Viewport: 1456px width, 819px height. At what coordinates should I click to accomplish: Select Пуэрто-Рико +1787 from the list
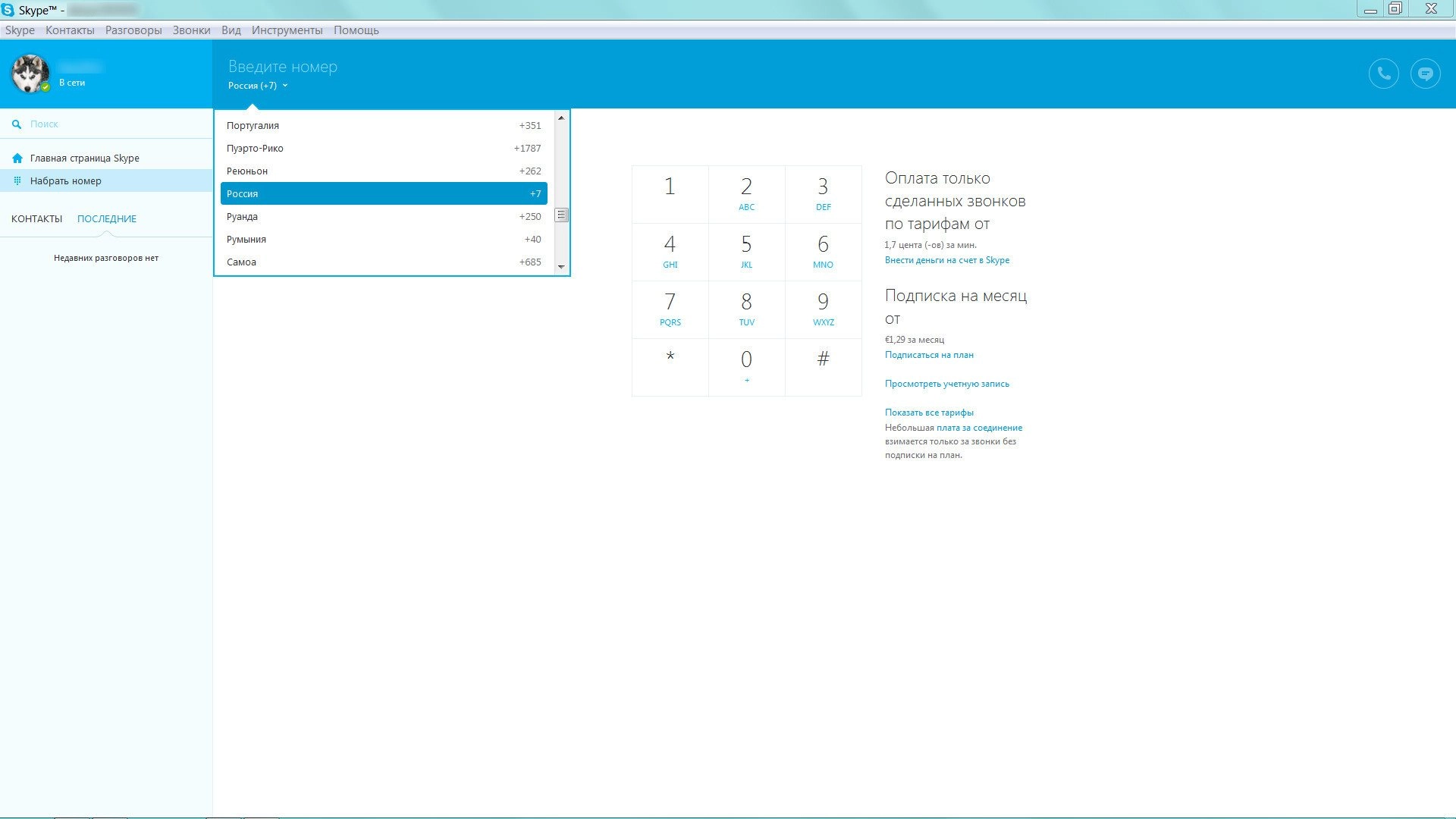coord(384,148)
